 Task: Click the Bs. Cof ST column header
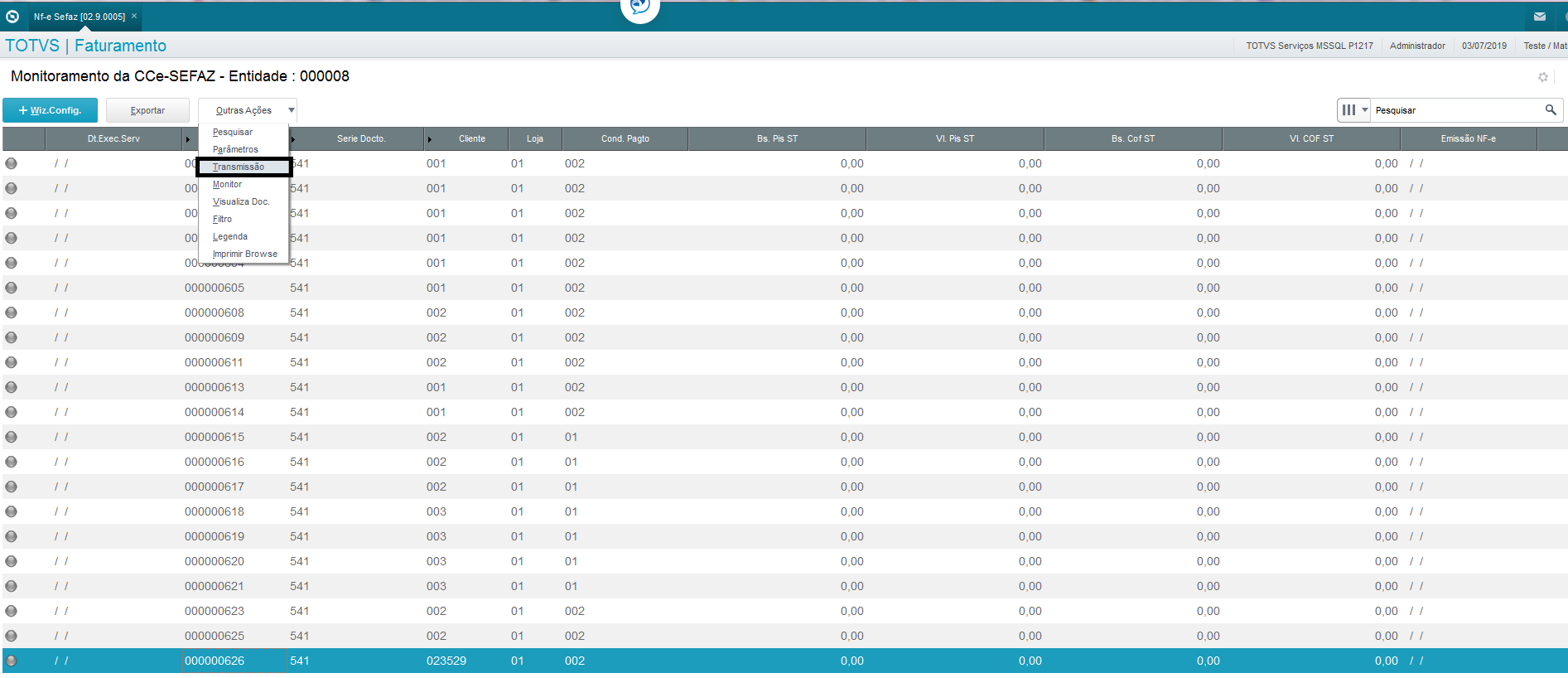click(x=1133, y=138)
